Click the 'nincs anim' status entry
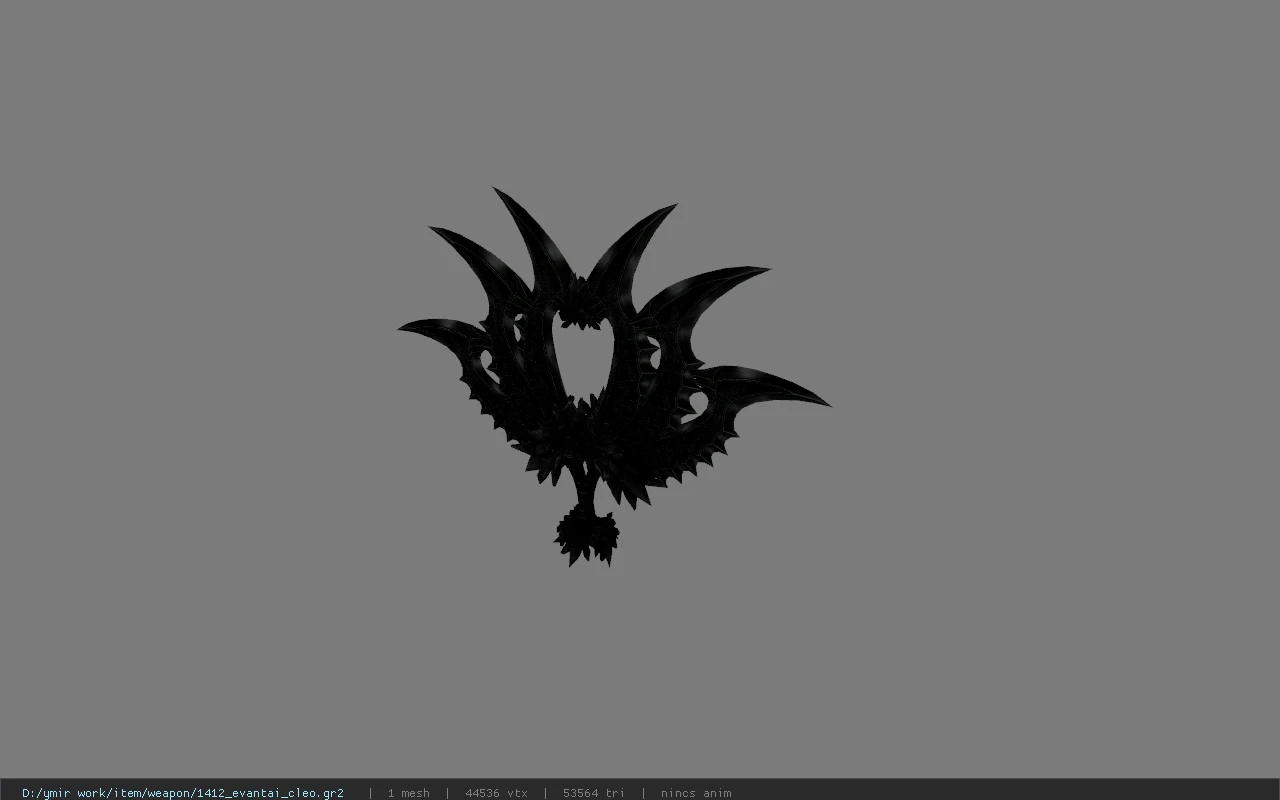Image resolution: width=1280 pixels, height=800 pixels. 696,793
